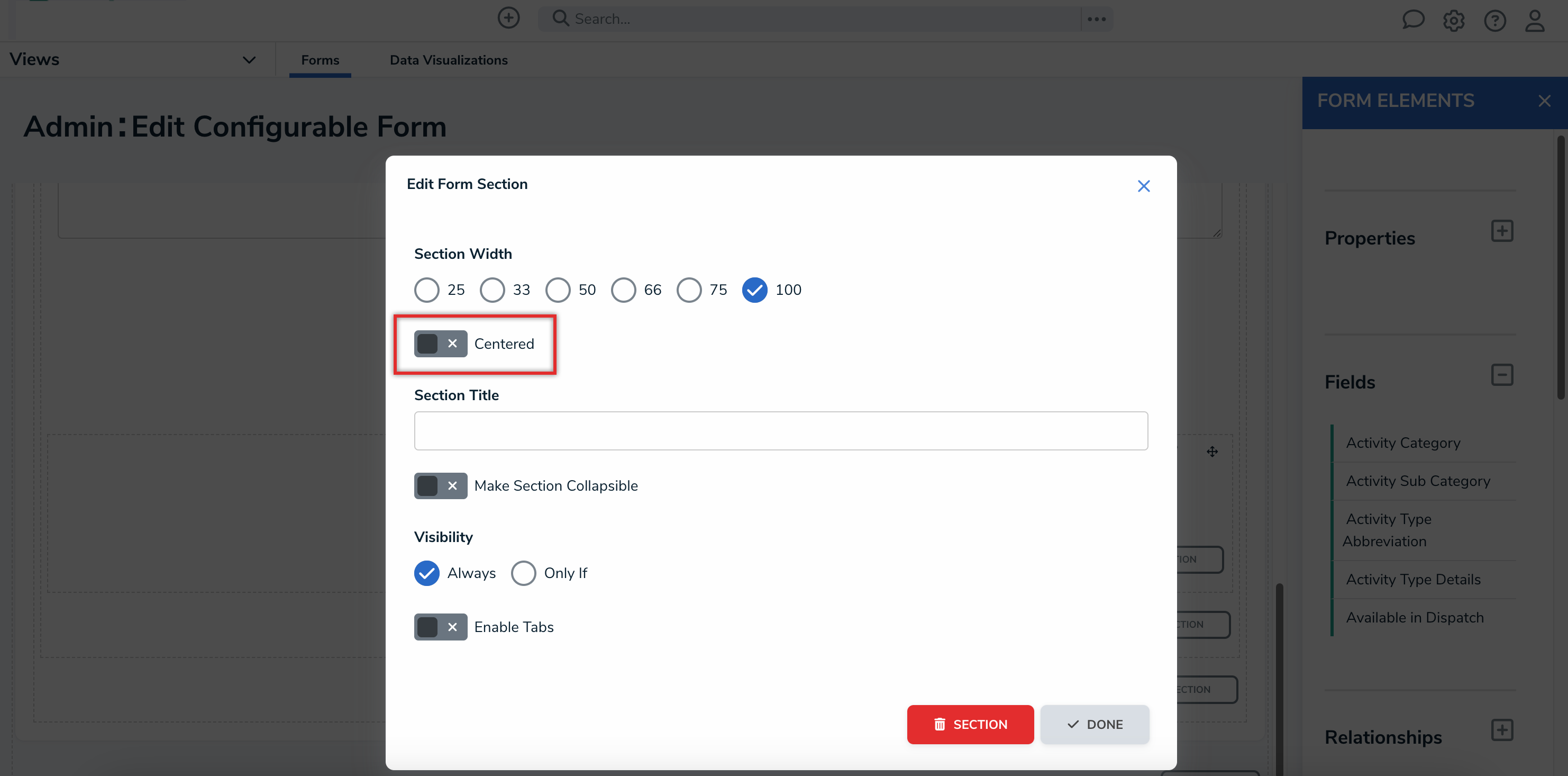Expand the Properties panel section
Image resolution: width=1568 pixels, height=776 pixels.
(1502, 231)
